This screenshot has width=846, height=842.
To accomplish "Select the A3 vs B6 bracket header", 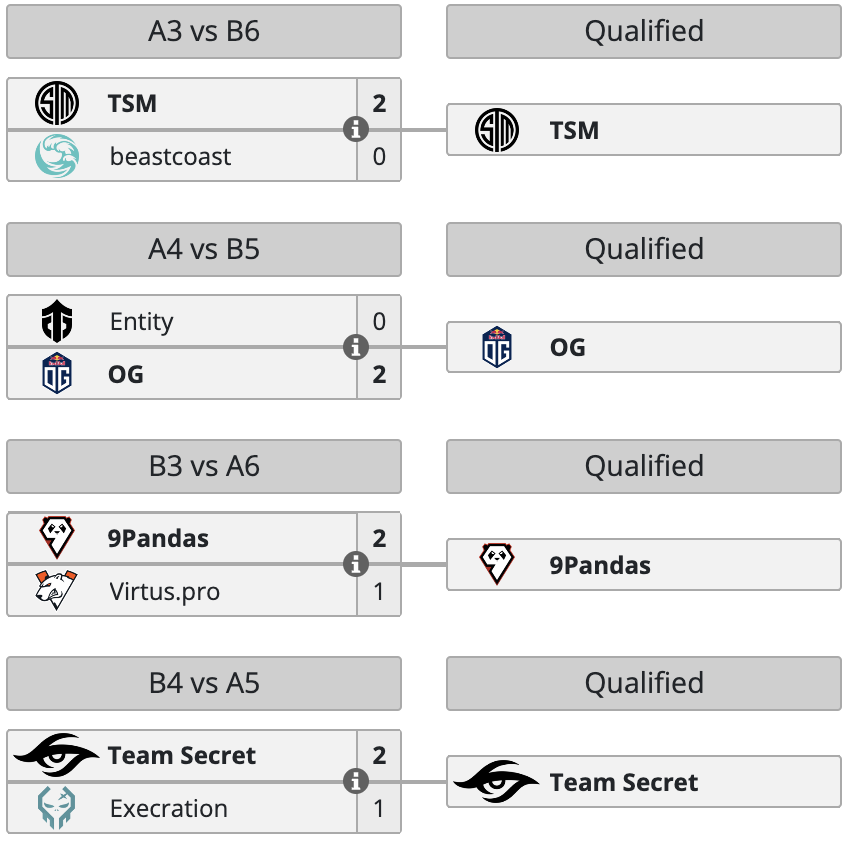I will (x=204, y=31).
